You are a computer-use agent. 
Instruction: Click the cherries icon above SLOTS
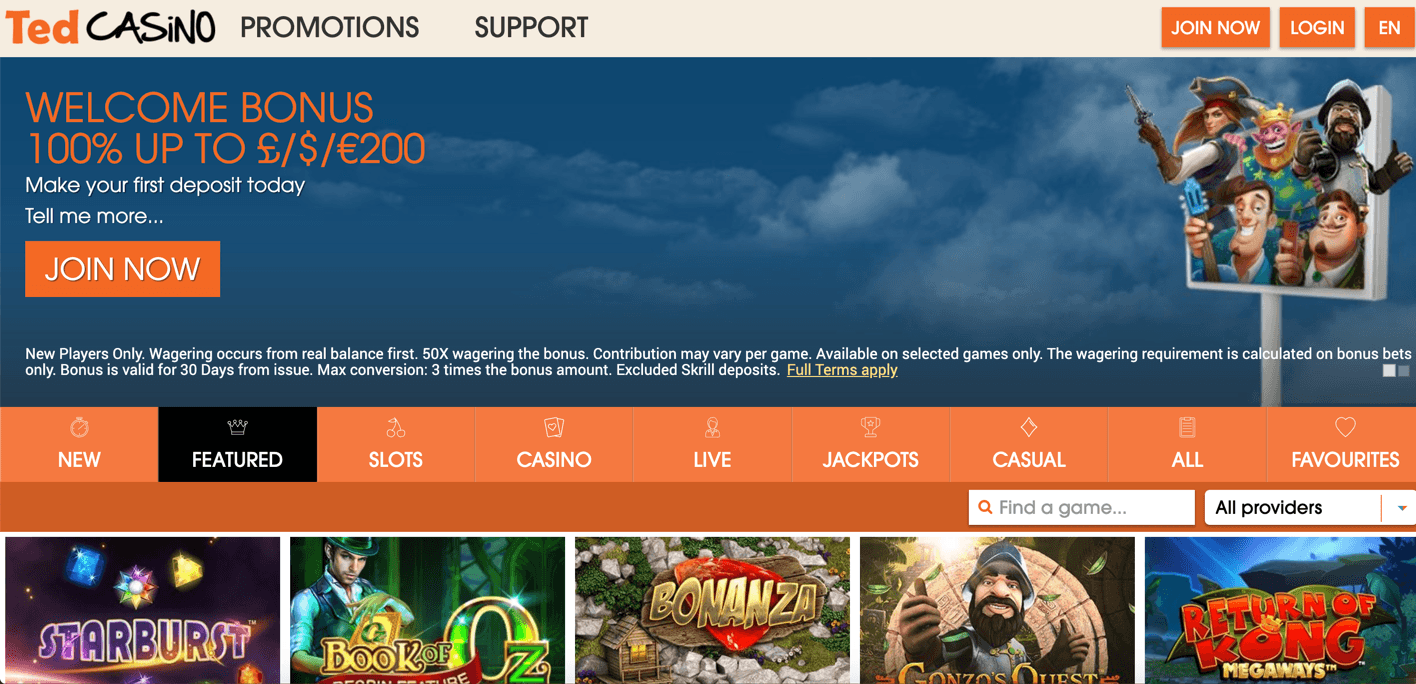pyautogui.click(x=396, y=427)
